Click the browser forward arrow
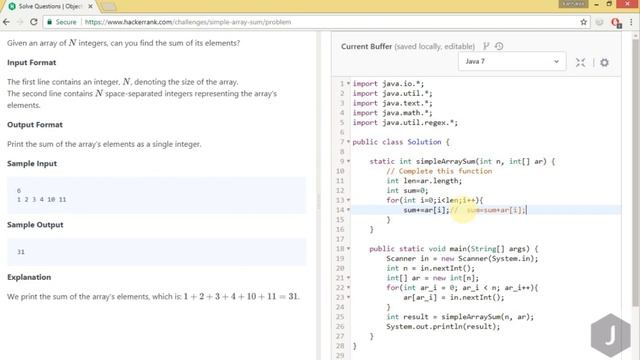The width and height of the screenshot is (640, 360). point(20,22)
